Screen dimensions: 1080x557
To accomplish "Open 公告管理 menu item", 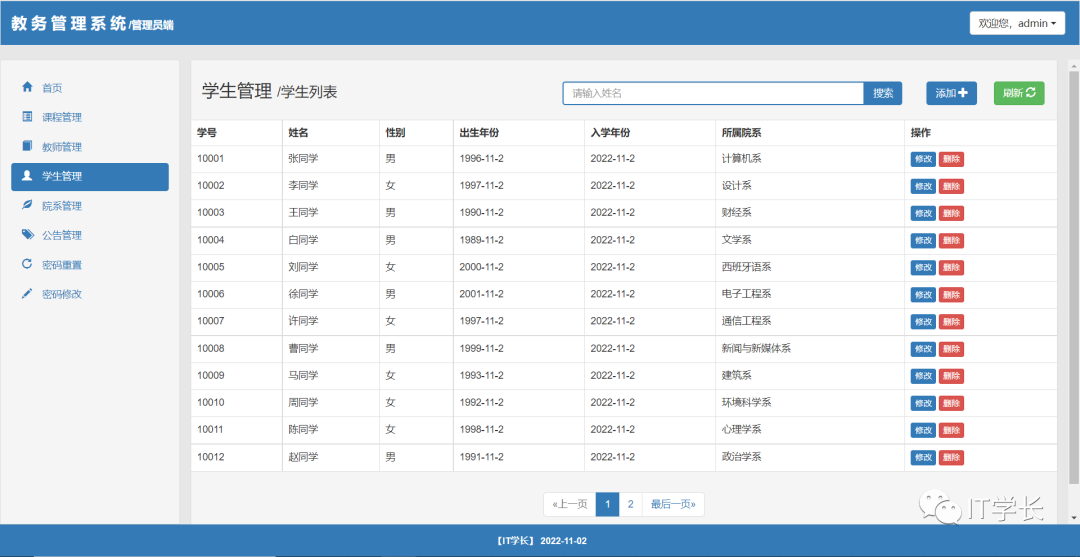I will pyautogui.click(x=90, y=235).
